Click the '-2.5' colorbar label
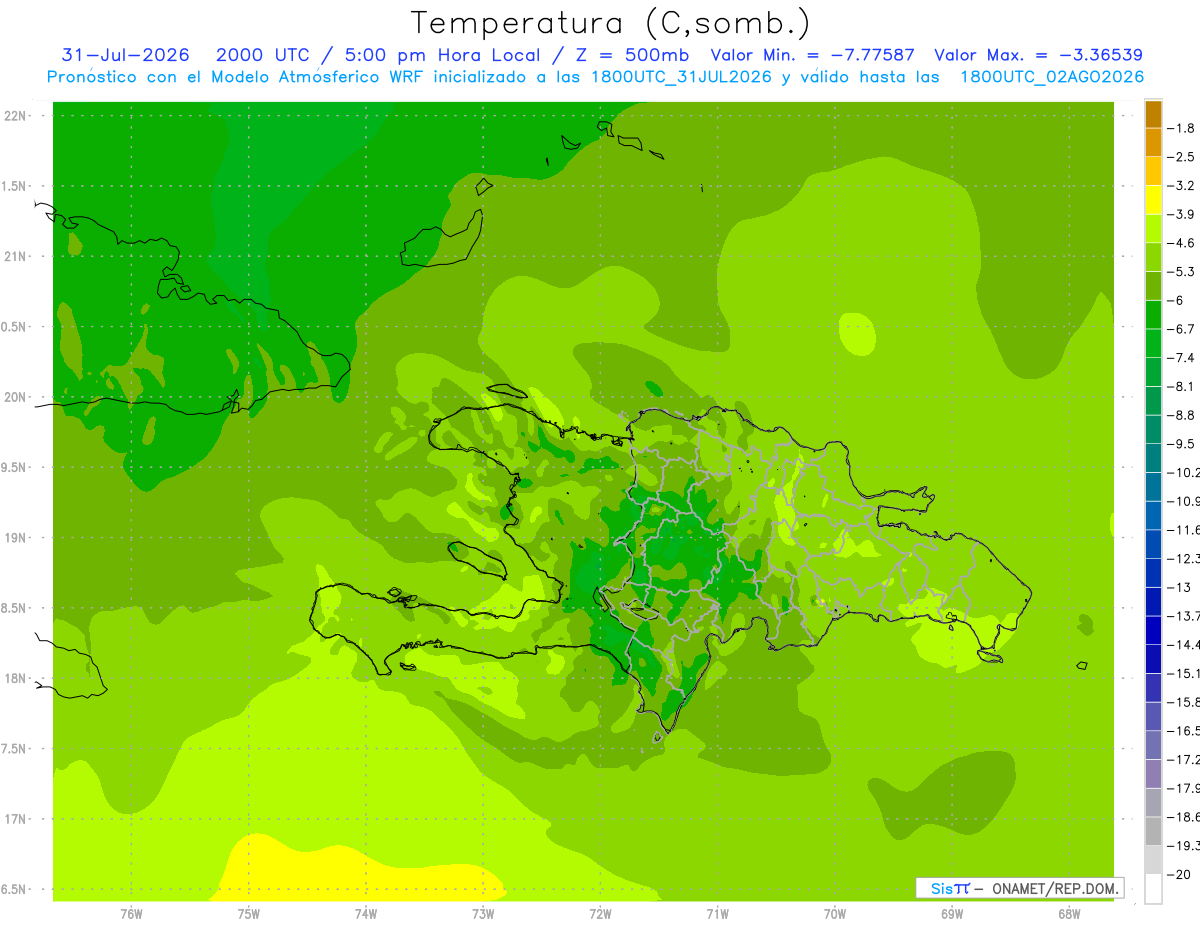 [x=1181, y=157]
